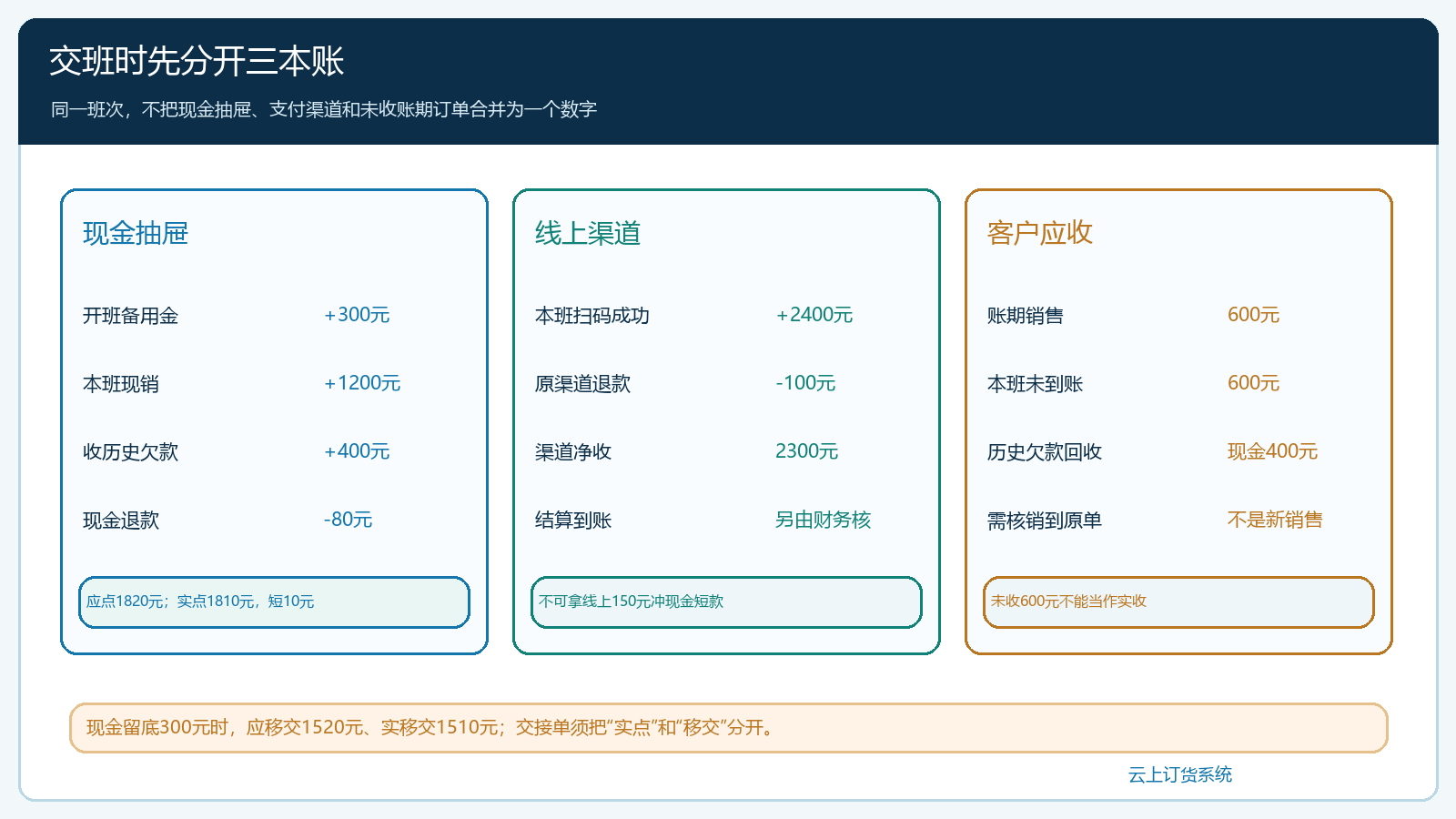Click the 2300元 渠道净收 value

click(807, 451)
